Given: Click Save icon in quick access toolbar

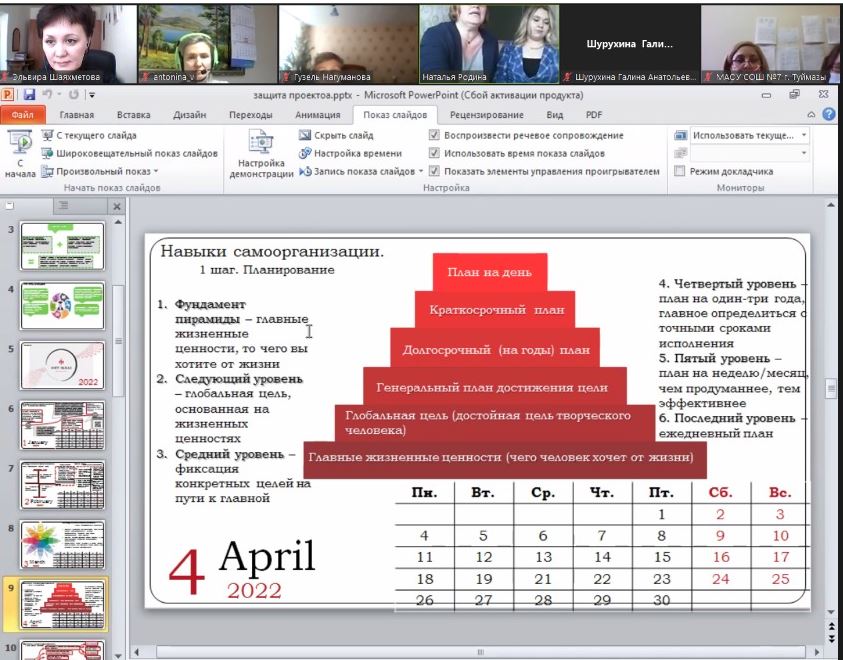Looking at the screenshot, I should click(29, 95).
